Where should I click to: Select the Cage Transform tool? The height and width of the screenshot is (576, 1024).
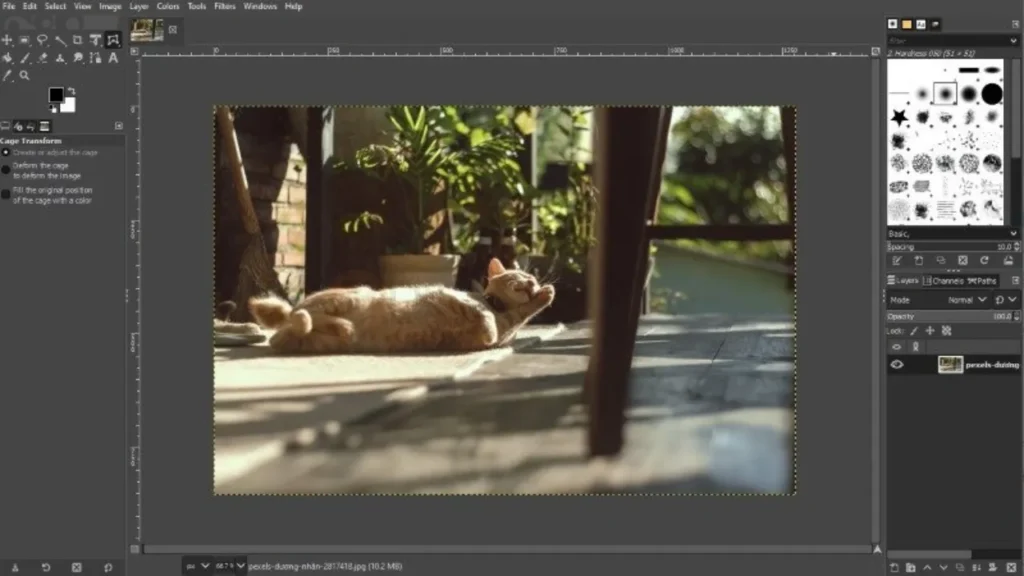click(x=113, y=40)
